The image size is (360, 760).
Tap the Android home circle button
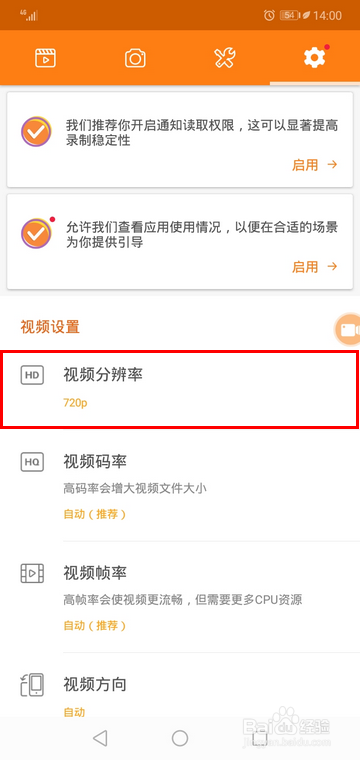(180, 738)
